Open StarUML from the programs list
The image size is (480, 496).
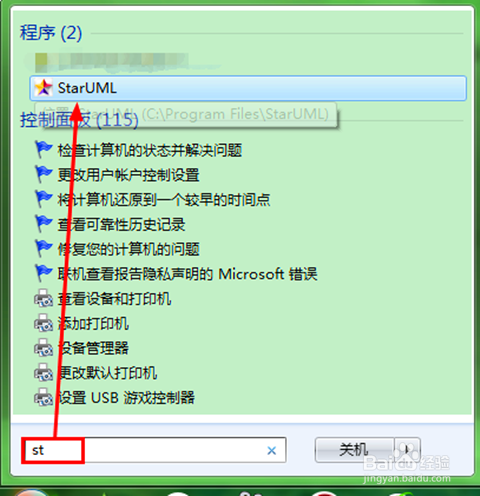coord(248,88)
